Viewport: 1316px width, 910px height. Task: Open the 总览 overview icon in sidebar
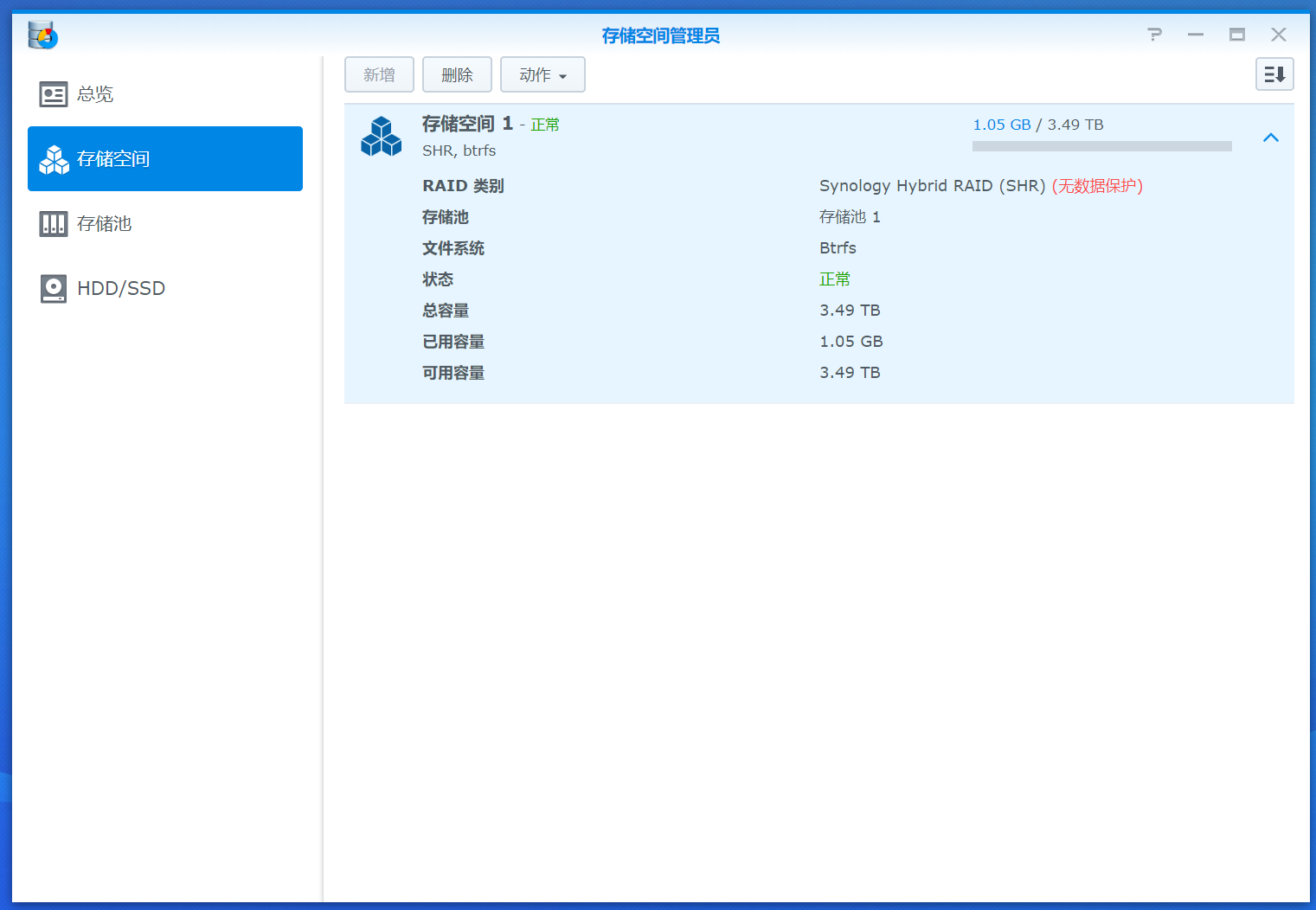pyautogui.click(x=54, y=94)
